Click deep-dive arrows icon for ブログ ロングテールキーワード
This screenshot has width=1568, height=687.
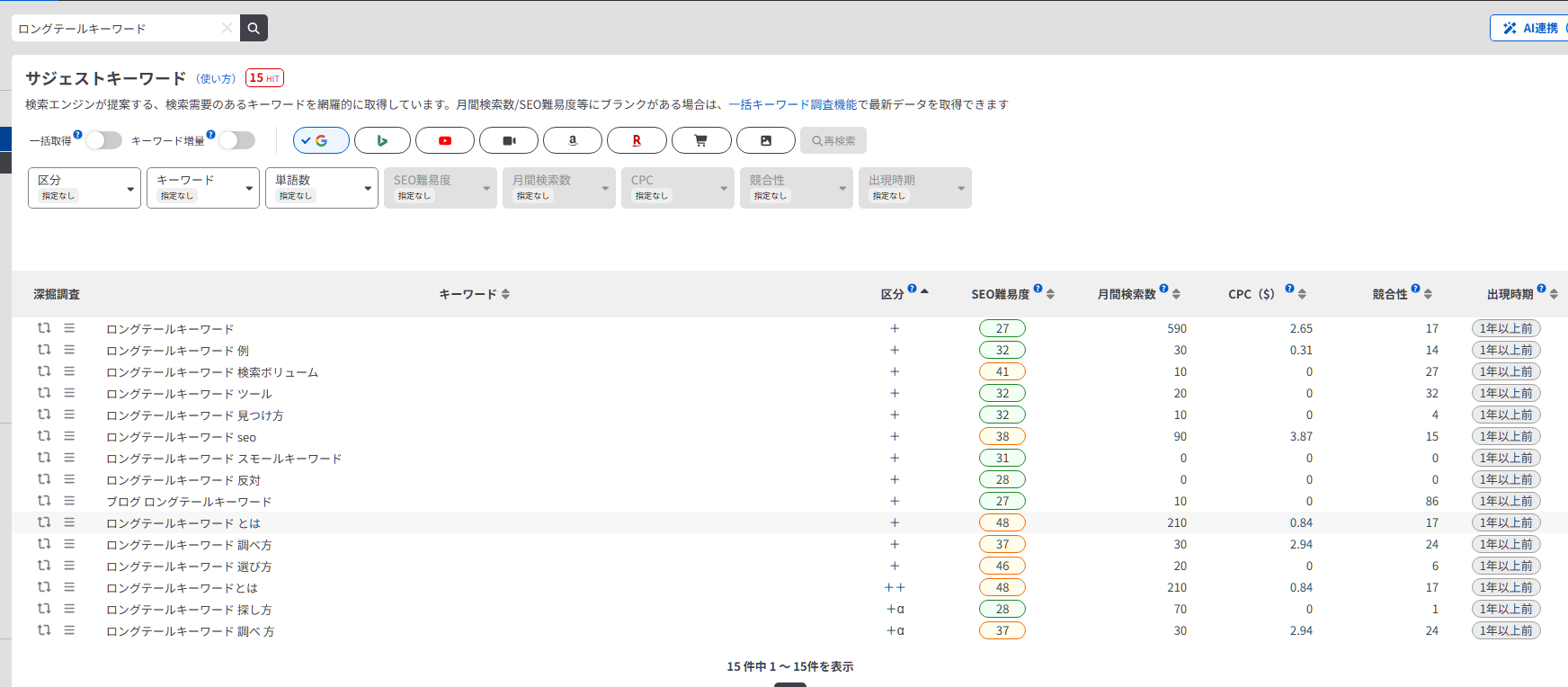click(44, 501)
